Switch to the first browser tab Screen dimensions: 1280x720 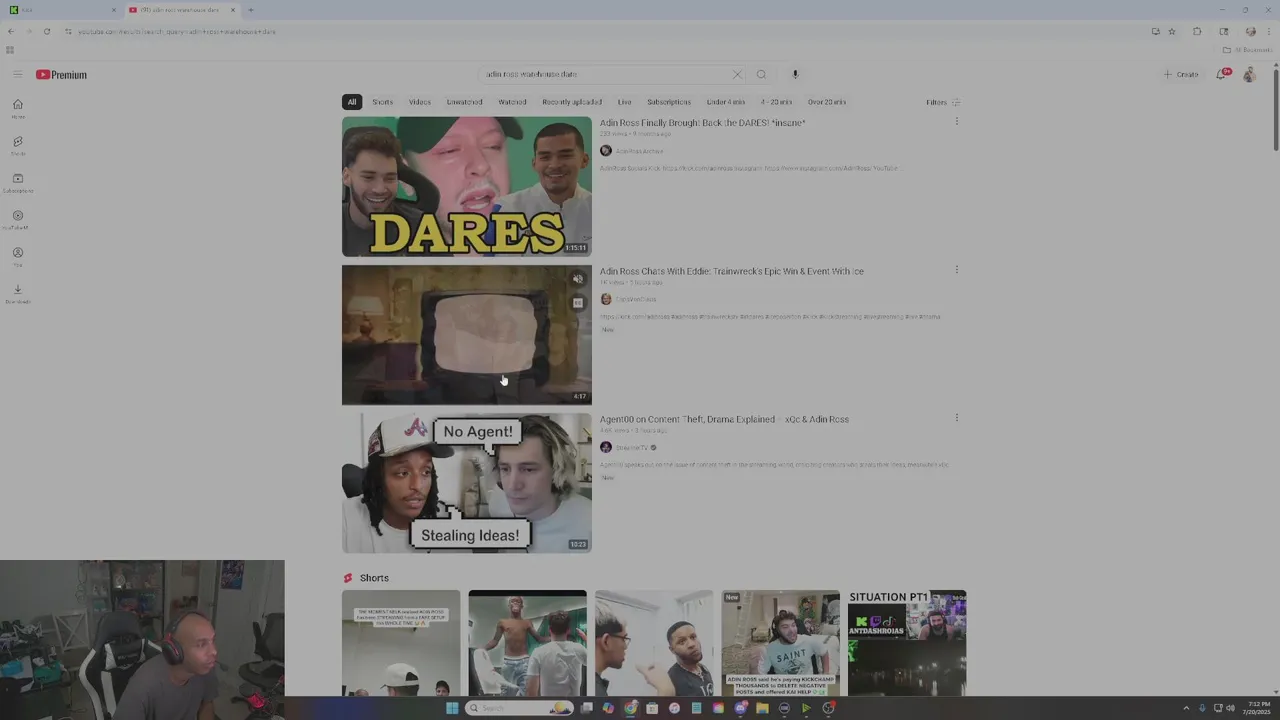pos(62,10)
